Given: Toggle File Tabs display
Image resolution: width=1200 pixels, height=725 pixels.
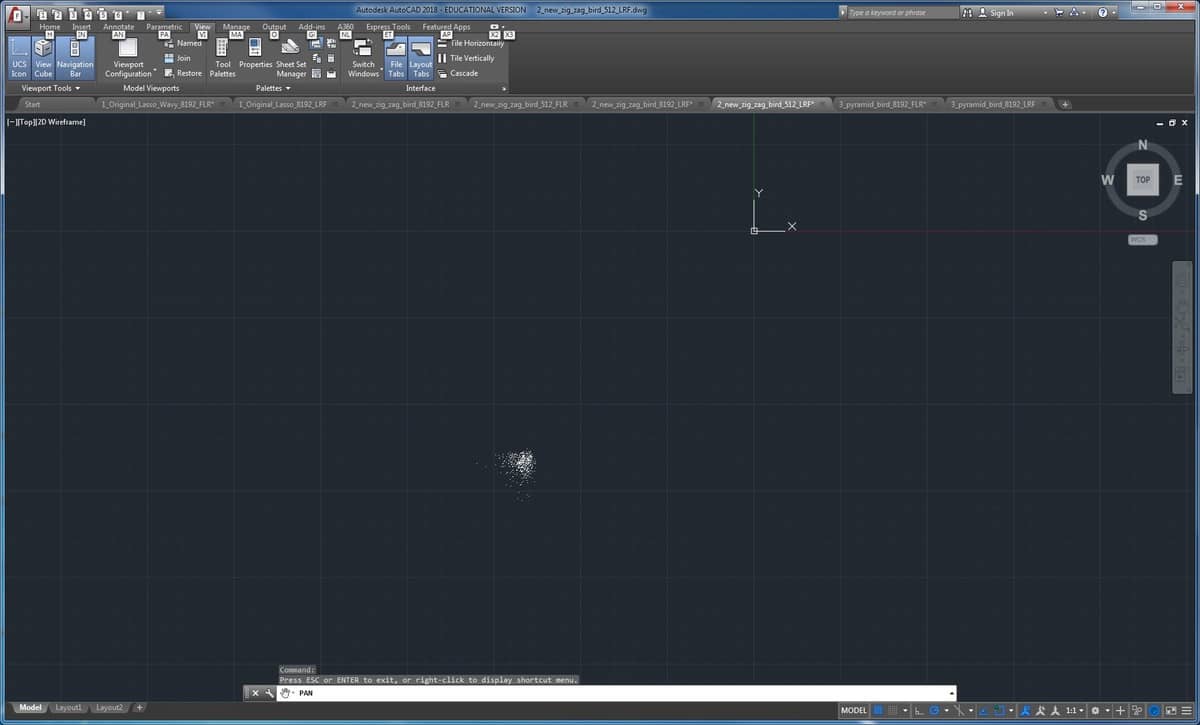Looking at the screenshot, I should [x=396, y=59].
